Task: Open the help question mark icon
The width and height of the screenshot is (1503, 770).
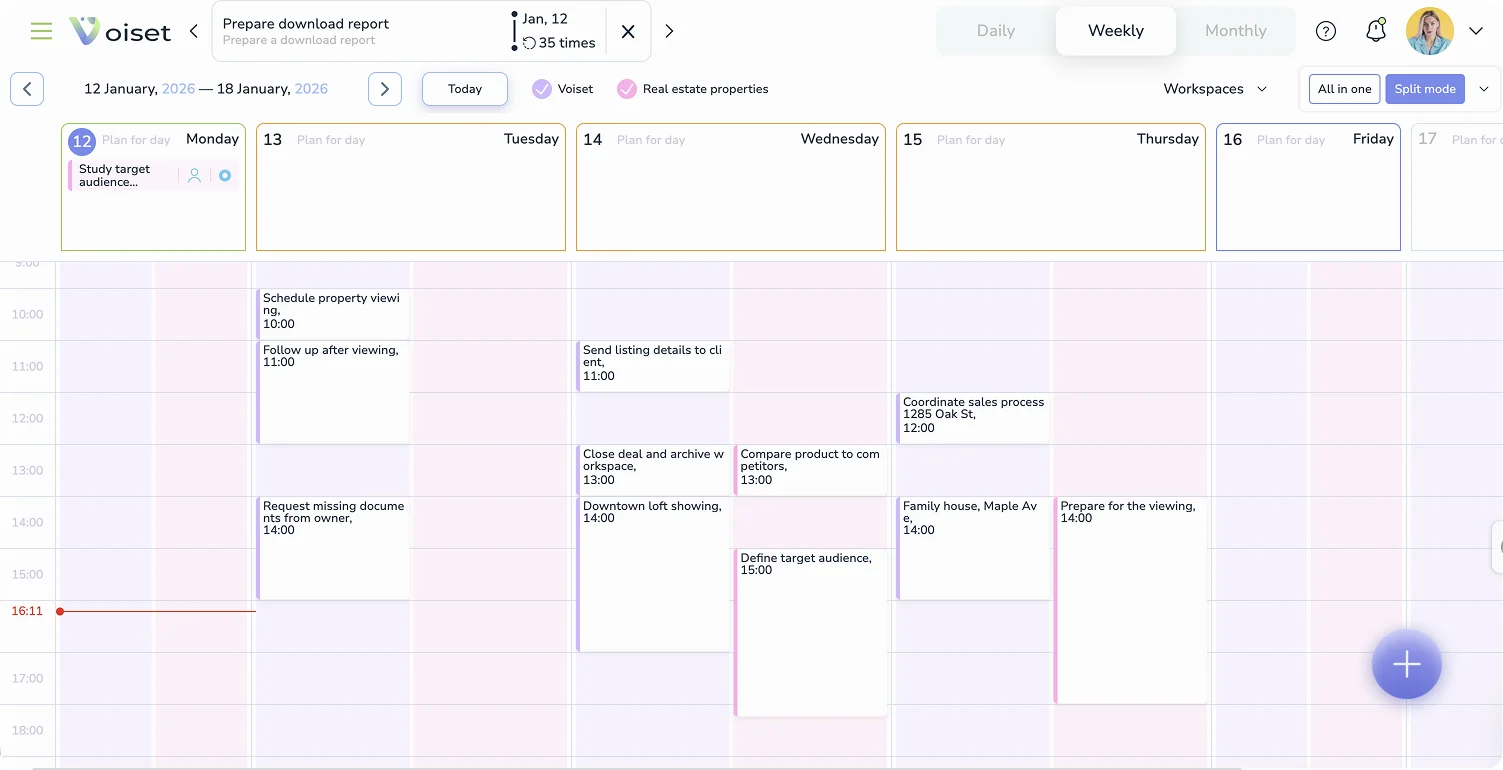Action: (1326, 31)
